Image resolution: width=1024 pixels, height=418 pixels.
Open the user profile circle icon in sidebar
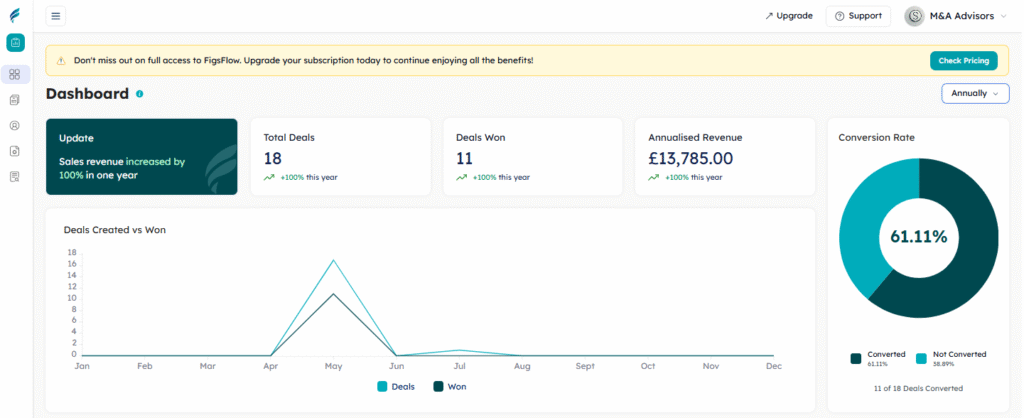(15, 126)
